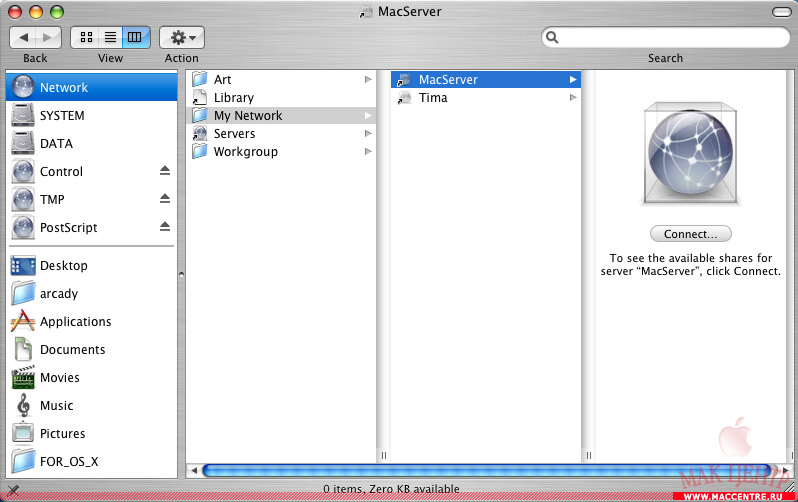Expand Art with its arrow
The height and width of the screenshot is (502, 798).
368,79
